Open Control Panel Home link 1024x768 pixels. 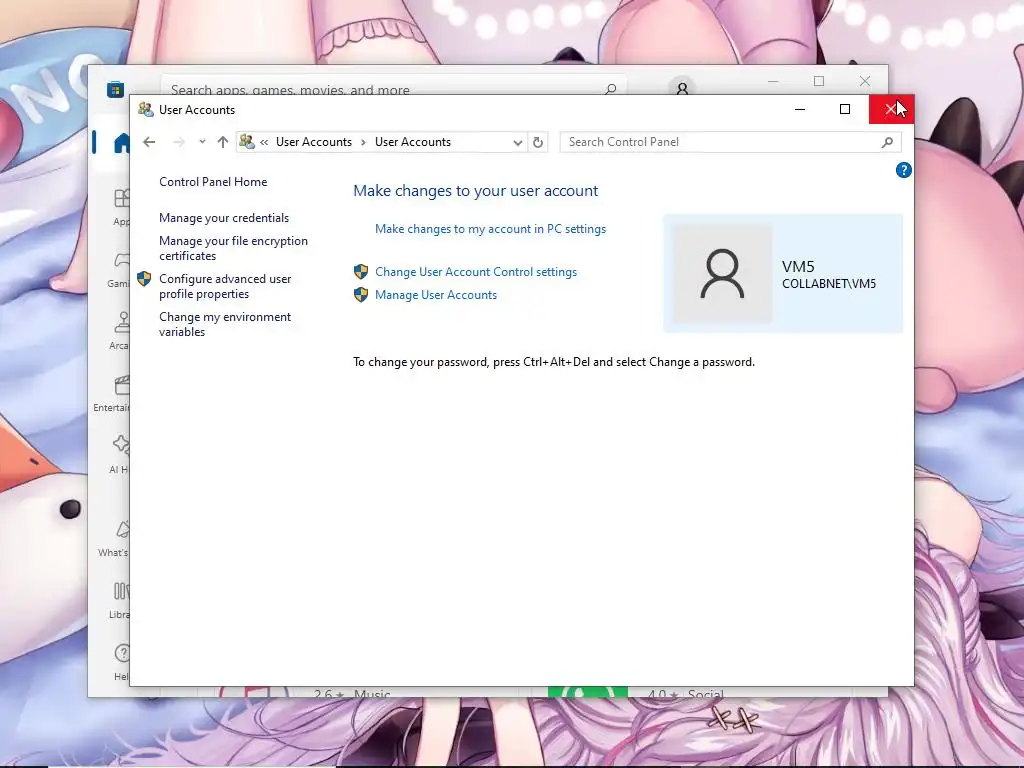(x=213, y=182)
